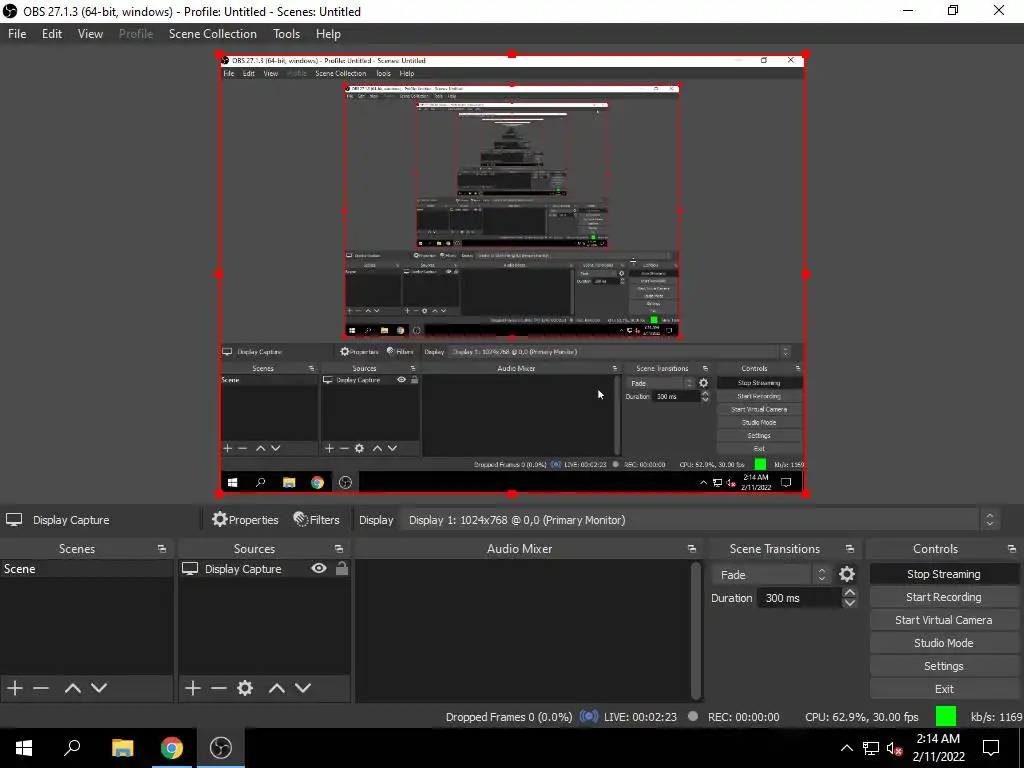Click the LIVE: 00:02:23 timer text
Screen dimensions: 1024x768
coord(640,716)
